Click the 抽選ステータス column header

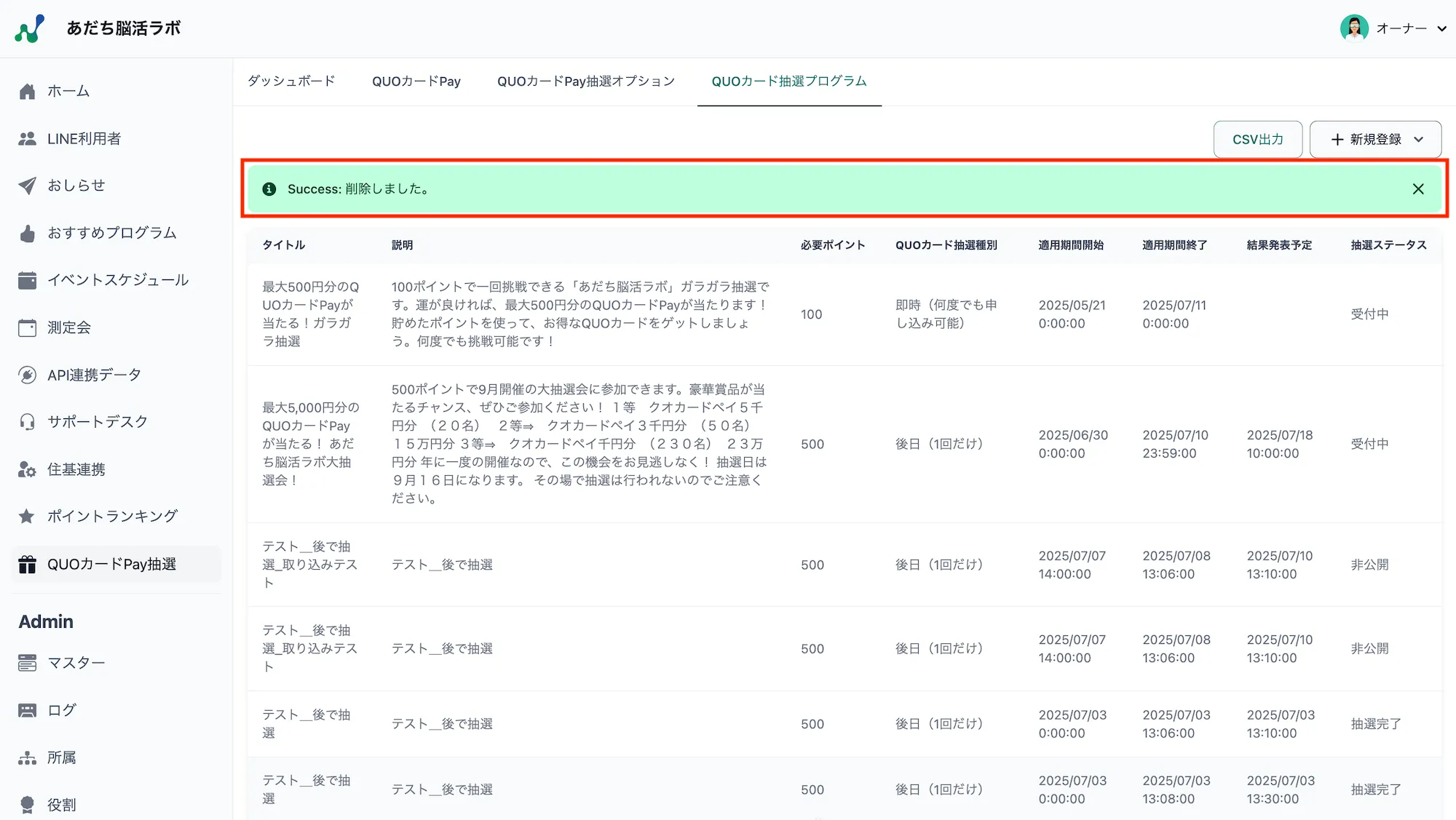1389,245
